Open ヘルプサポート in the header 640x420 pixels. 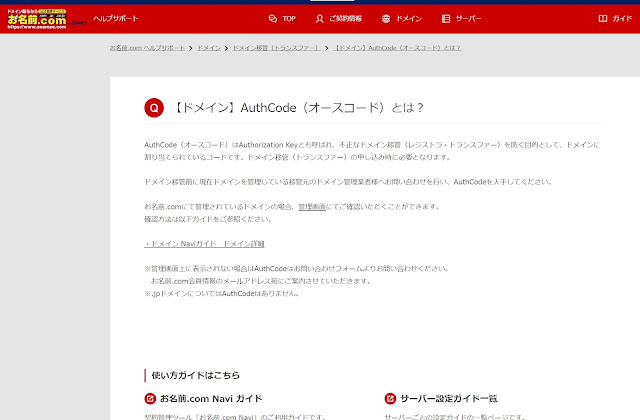click(x=116, y=18)
